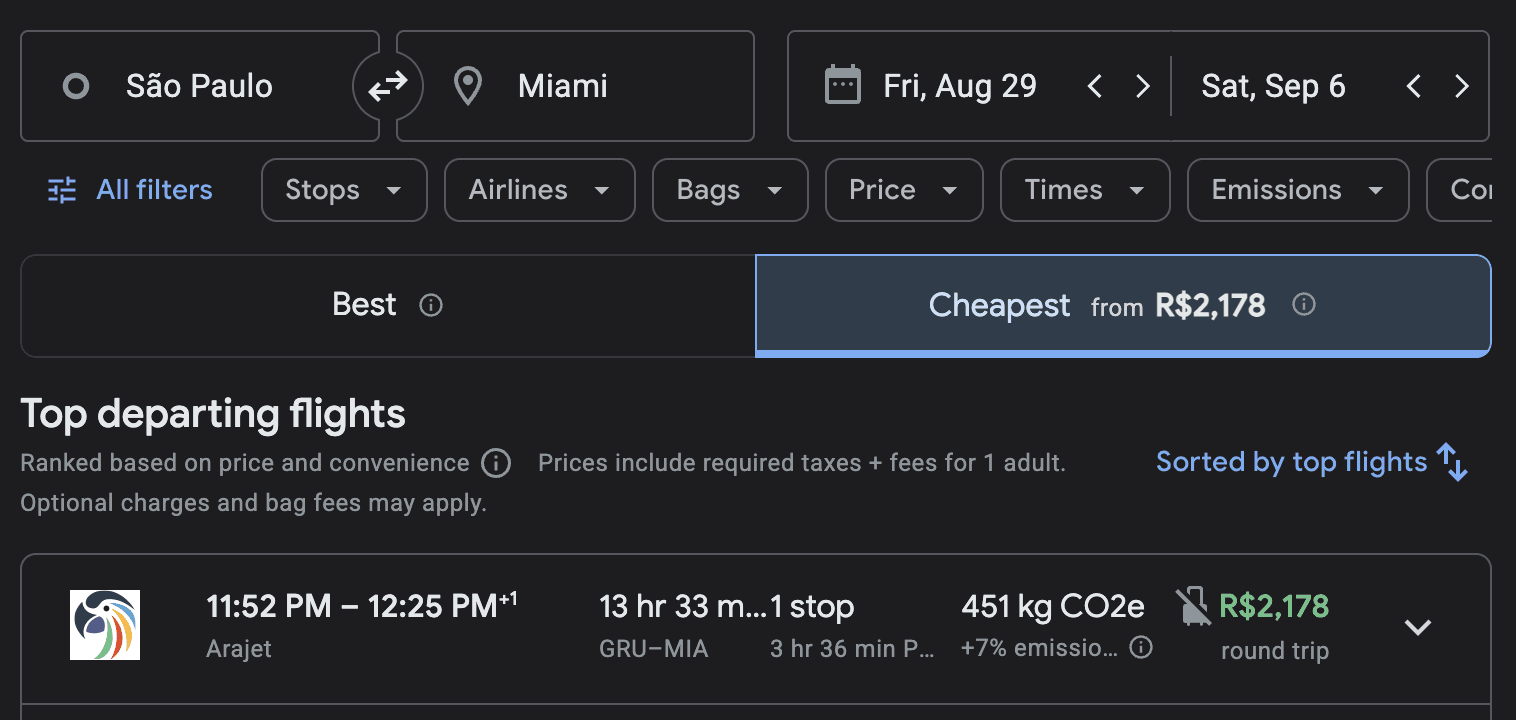Open the Airlines filter dropdown
Screen dimensions: 1516x720
point(540,190)
